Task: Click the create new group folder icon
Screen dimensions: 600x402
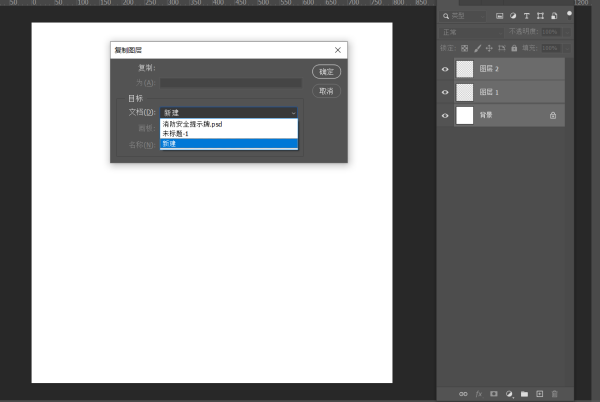Action: pyautogui.click(x=524, y=393)
